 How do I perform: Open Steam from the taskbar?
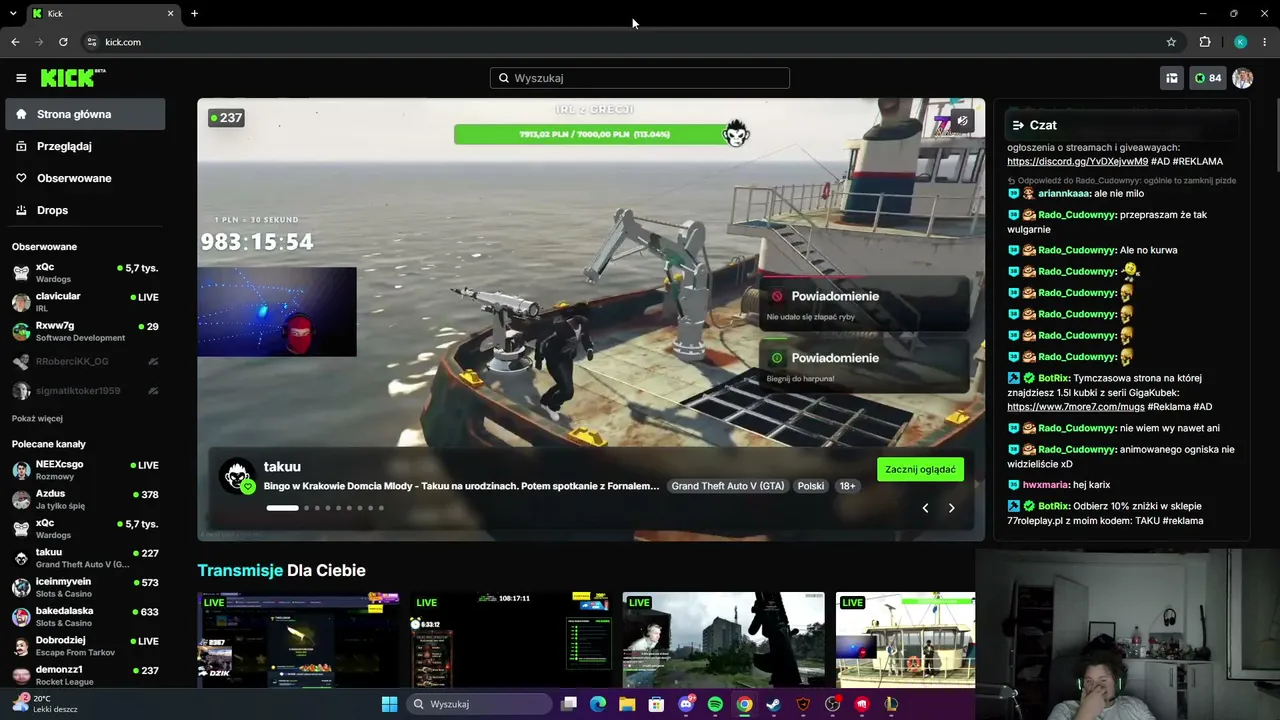coord(774,704)
